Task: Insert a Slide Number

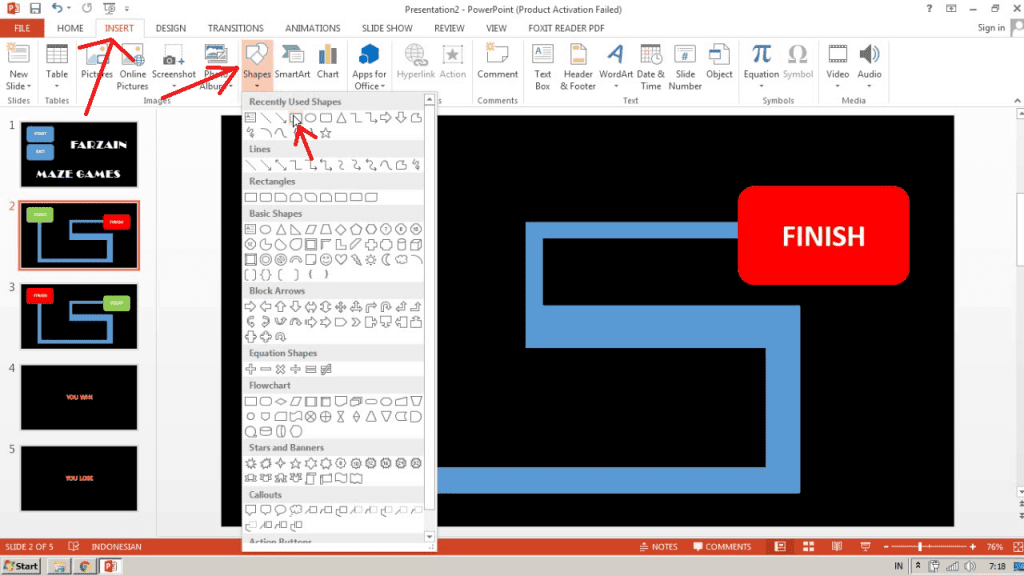Action: point(685,67)
